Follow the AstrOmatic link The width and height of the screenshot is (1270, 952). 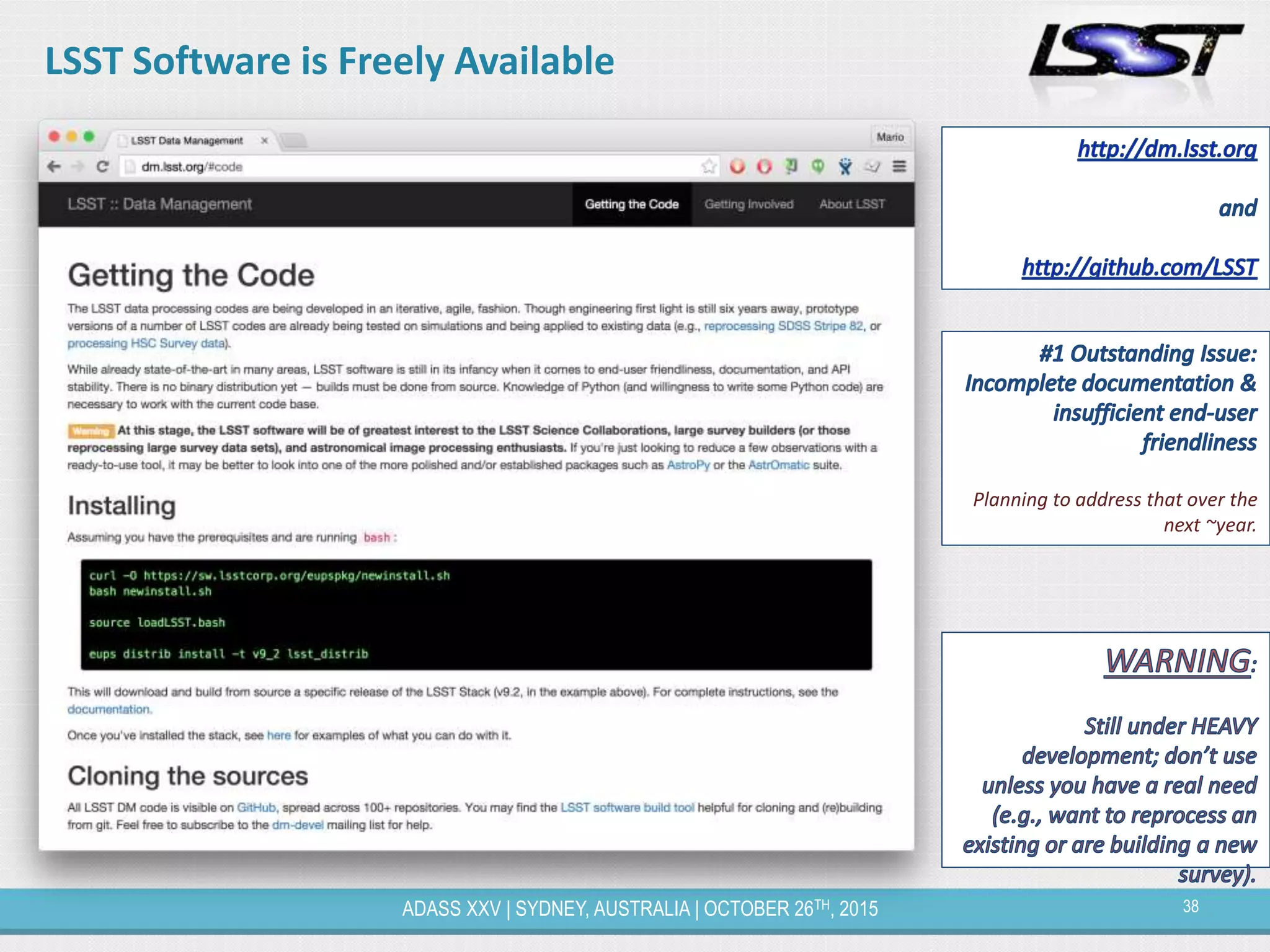[x=778, y=465]
